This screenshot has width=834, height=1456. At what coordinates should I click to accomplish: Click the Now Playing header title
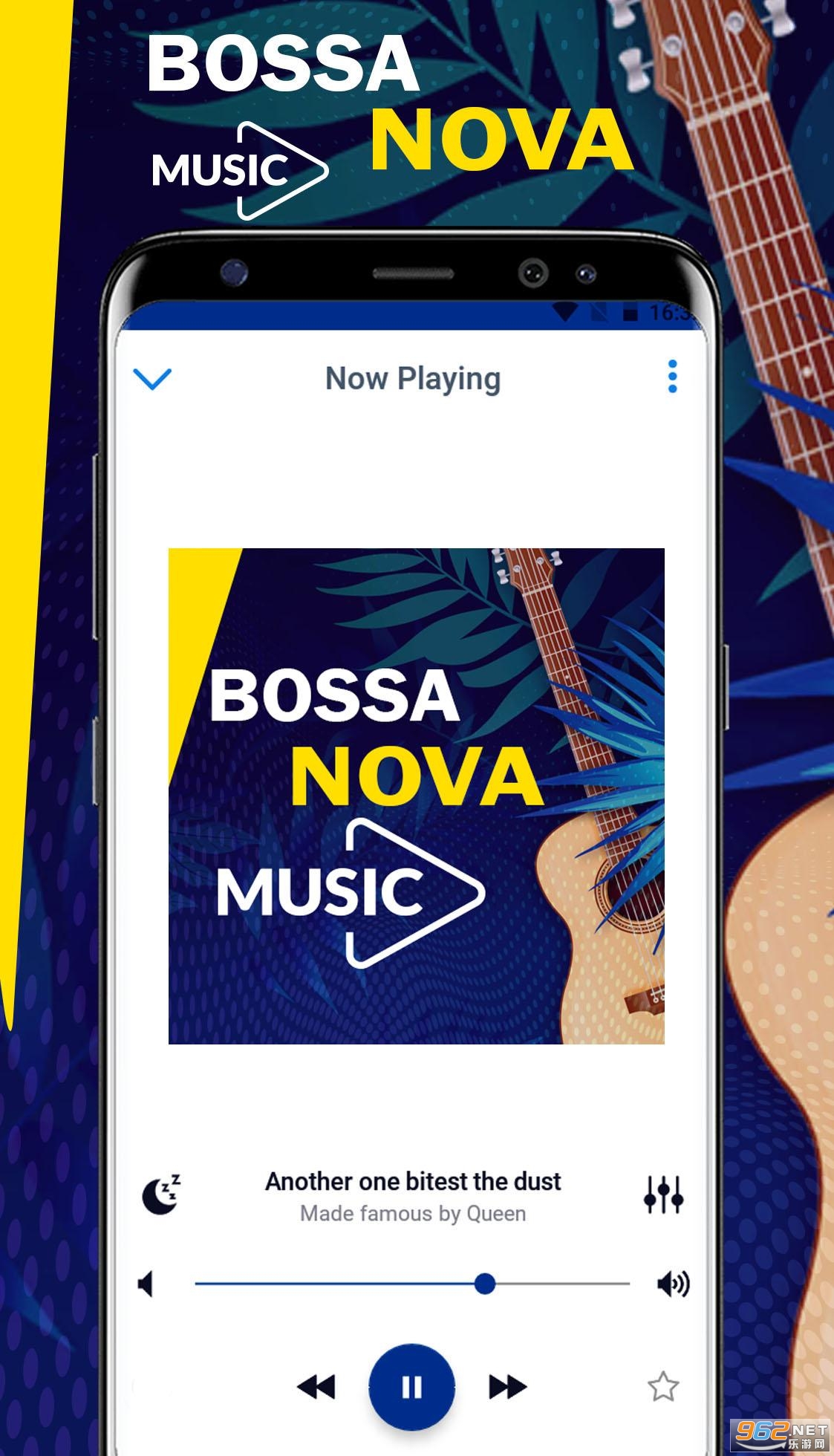pos(413,379)
